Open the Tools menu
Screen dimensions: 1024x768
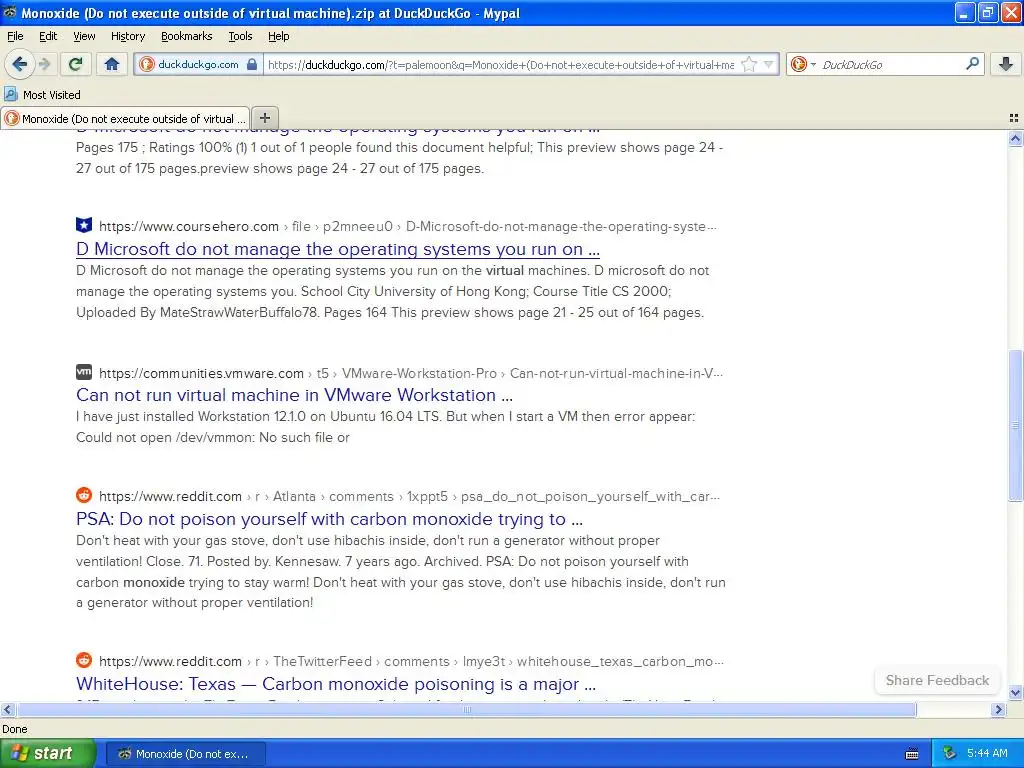tap(240, 36)
